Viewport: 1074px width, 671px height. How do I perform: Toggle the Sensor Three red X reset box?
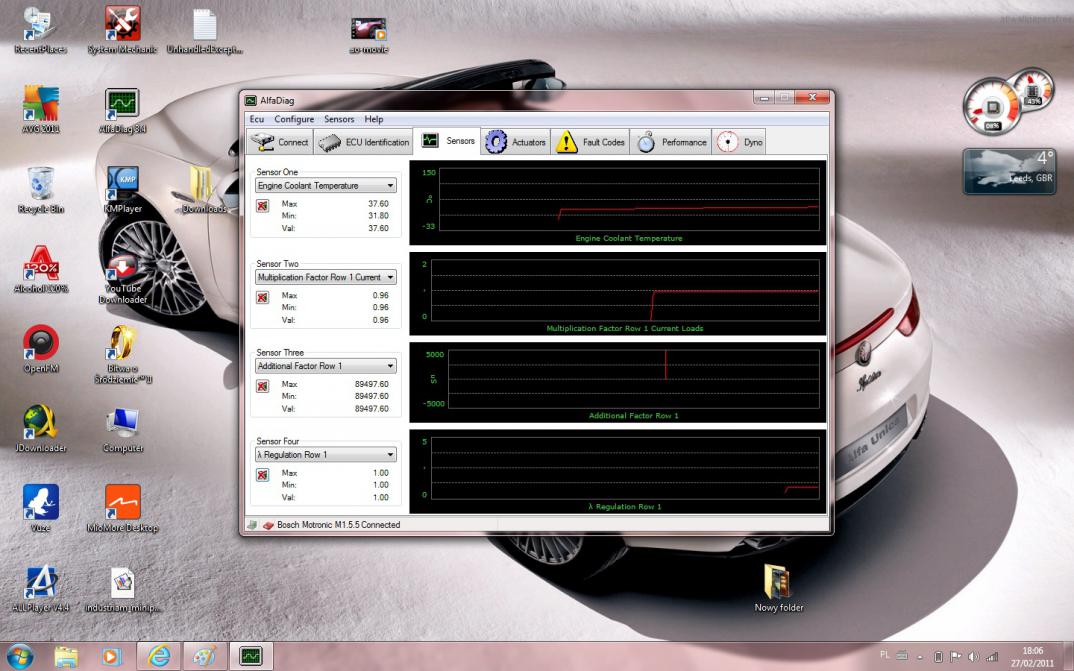point(262,386)
